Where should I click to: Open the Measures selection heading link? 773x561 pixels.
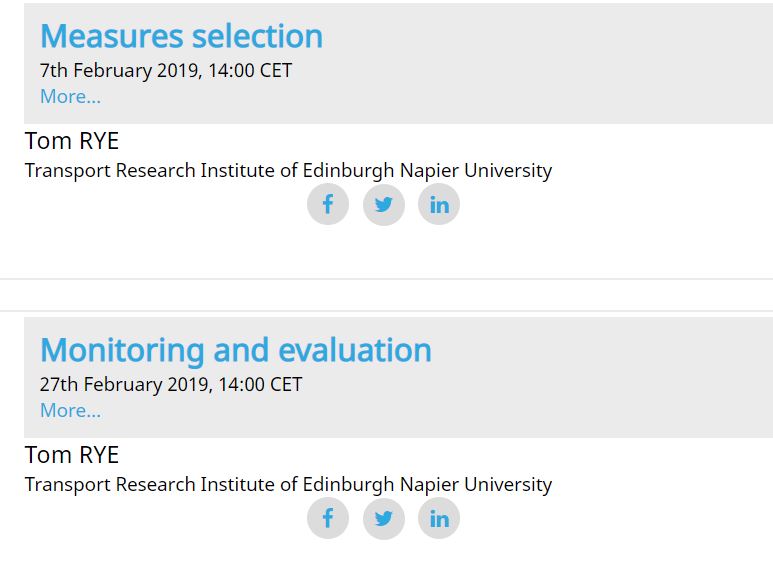point(181,36)
